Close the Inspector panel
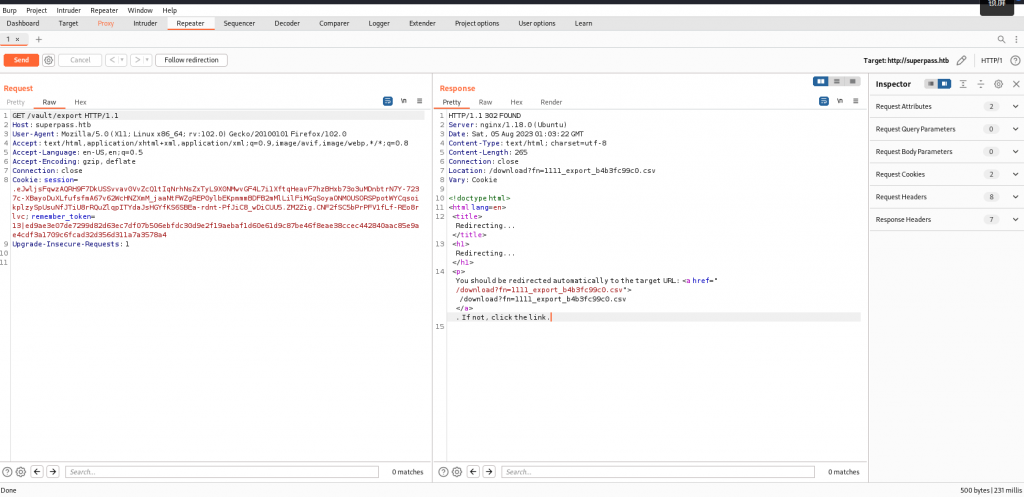This screenshot has height=497, width=1024. [x=1015, y=84]
